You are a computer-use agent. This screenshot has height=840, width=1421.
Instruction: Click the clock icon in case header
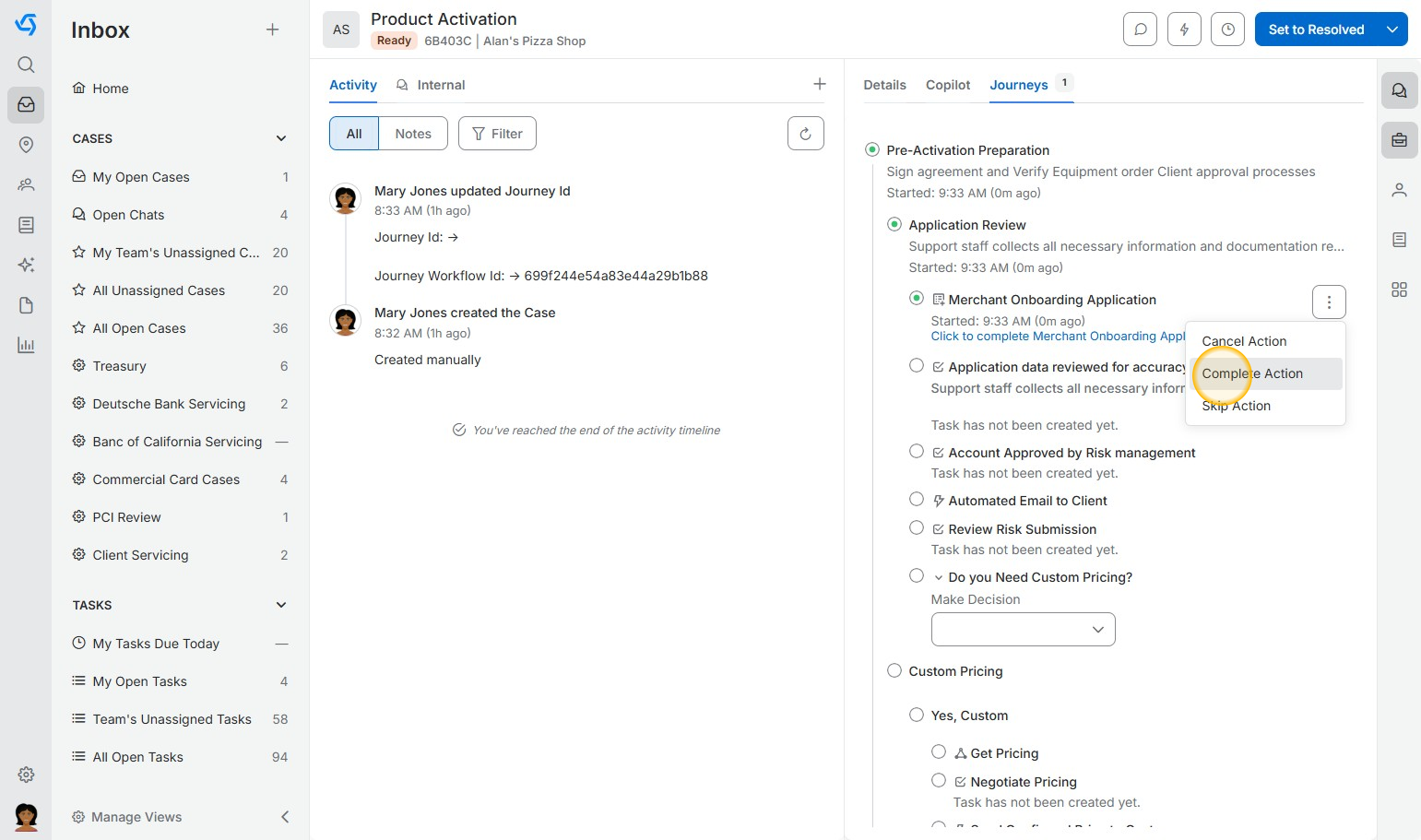[x=1227, y=30]
